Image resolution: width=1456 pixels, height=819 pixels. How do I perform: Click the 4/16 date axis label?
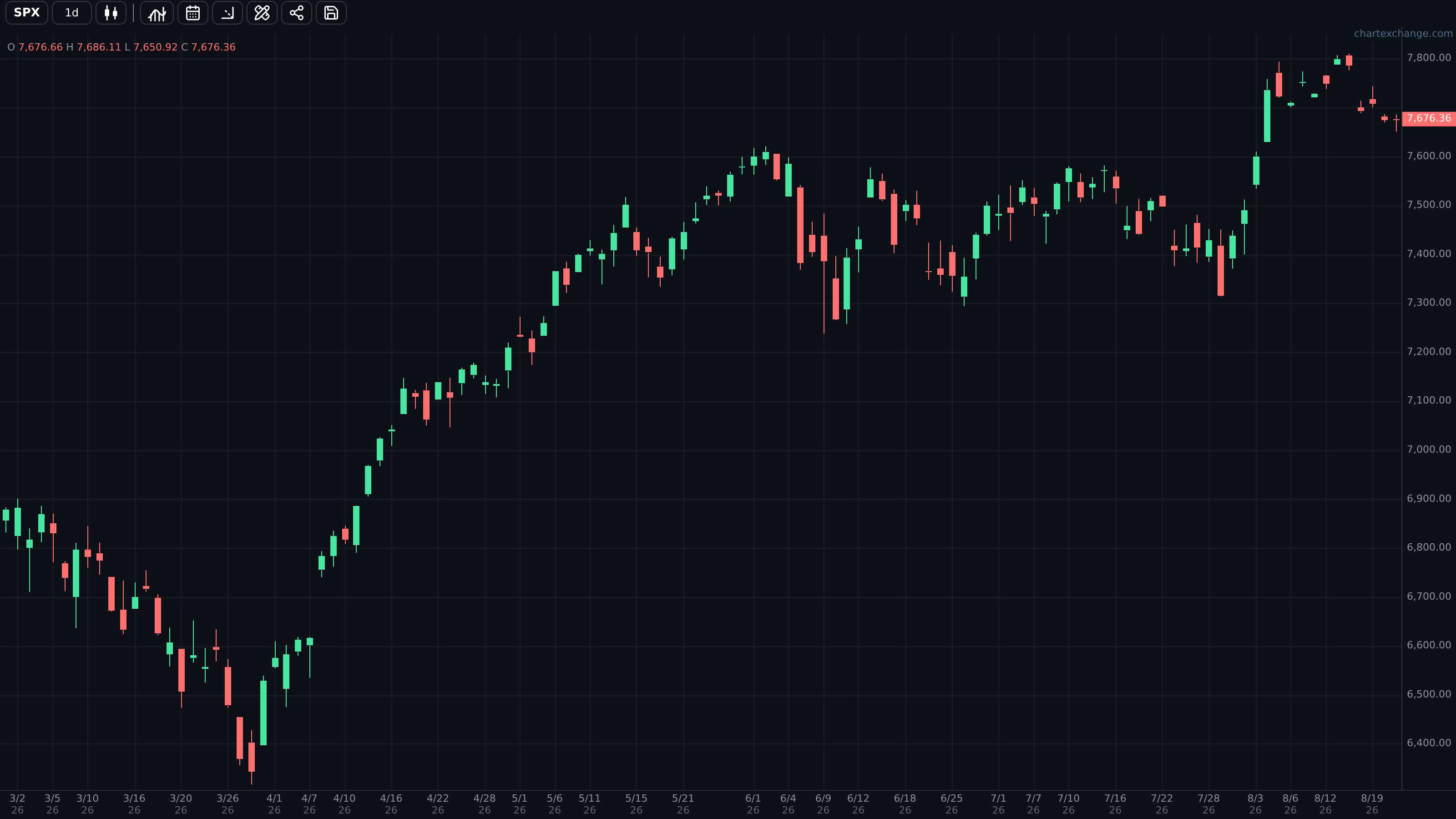click(x=391, y=804)
